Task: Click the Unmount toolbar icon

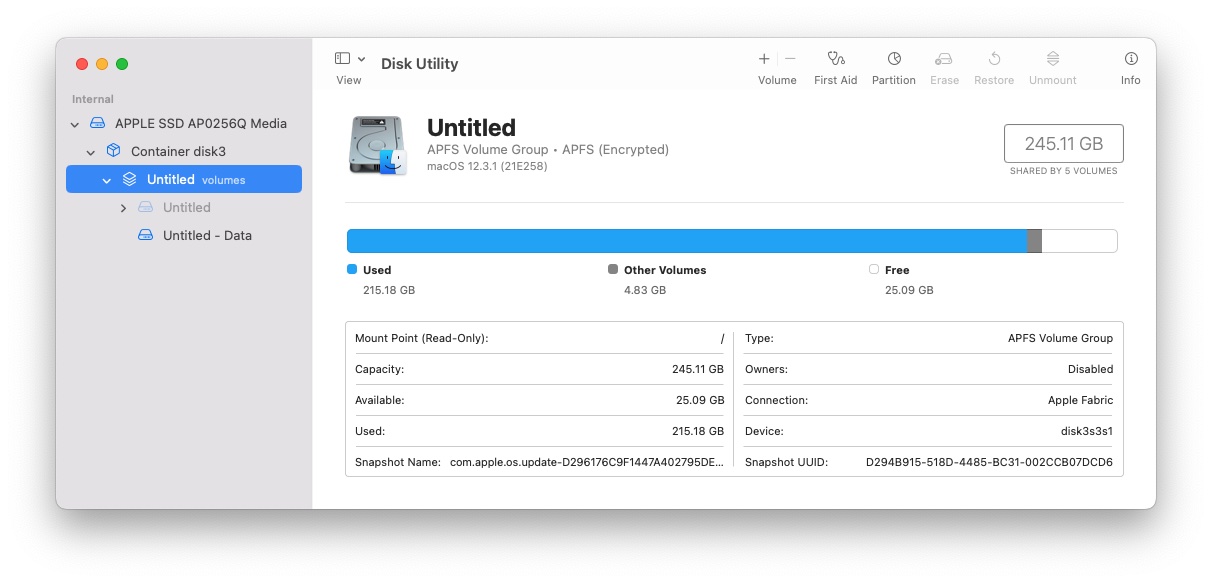Action: (x=1052, y=60)
